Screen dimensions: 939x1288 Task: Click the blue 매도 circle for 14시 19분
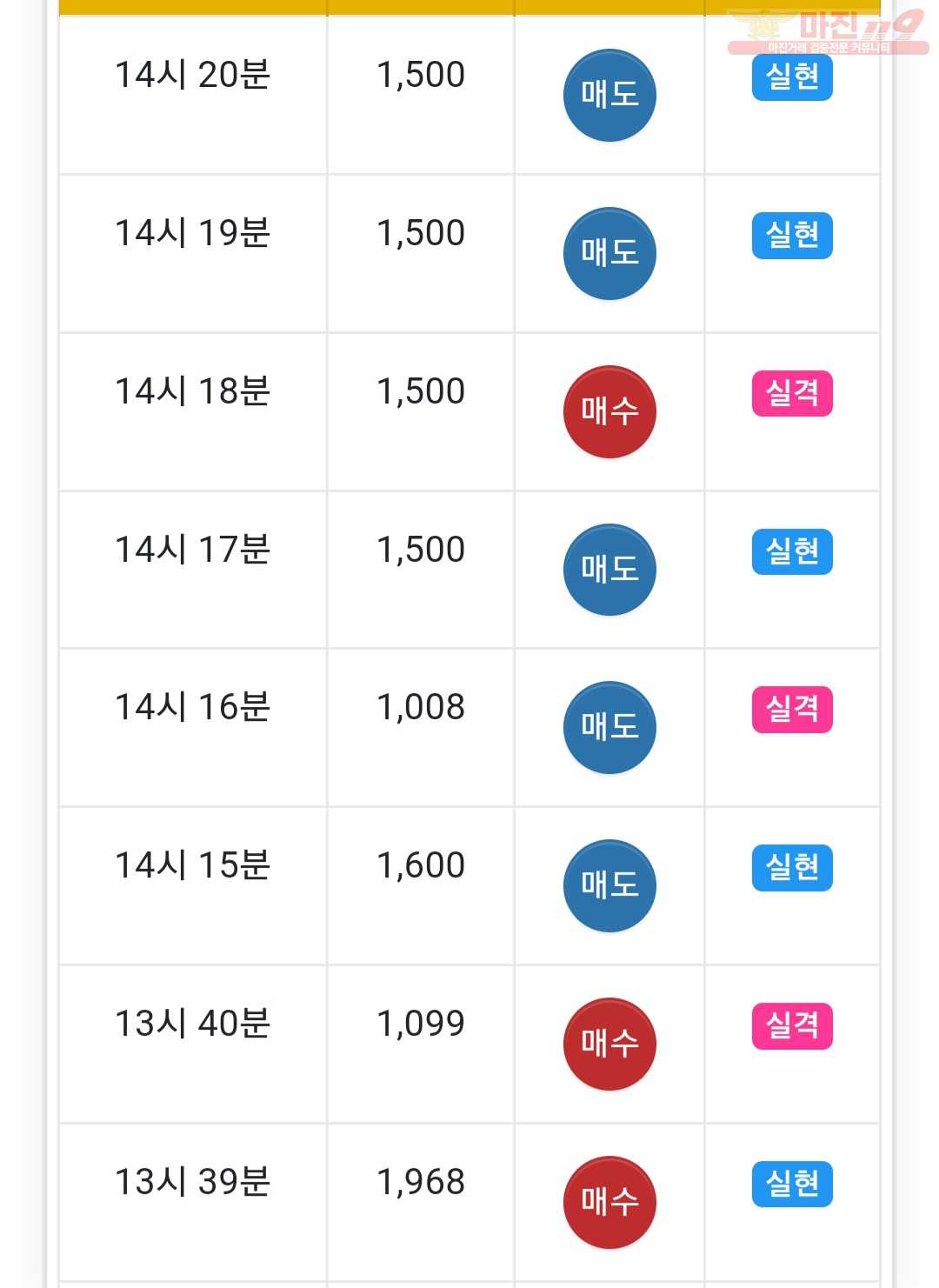tap(609, 253)
